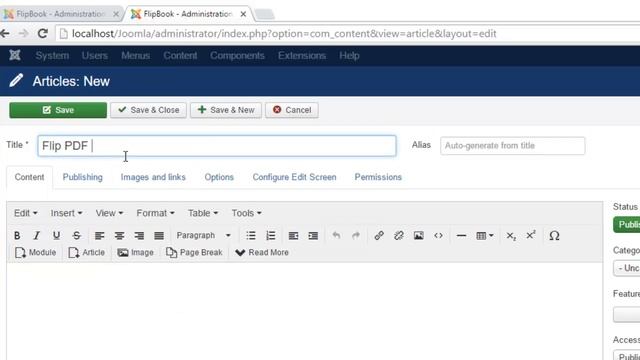Insert bullet list
The width and height of the screenshot is (640, 360).
coord(251,236)
